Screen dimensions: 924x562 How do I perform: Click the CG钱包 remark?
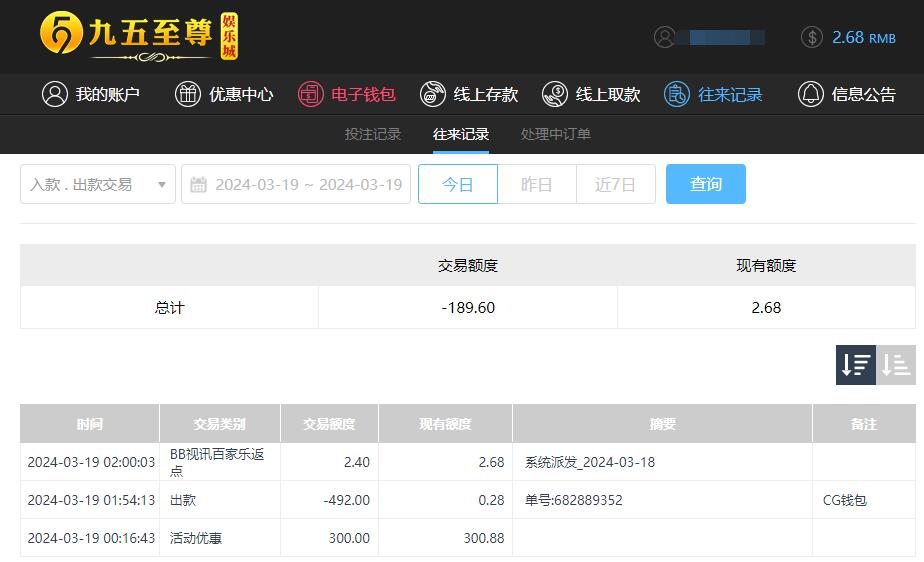tap(844, 500)
